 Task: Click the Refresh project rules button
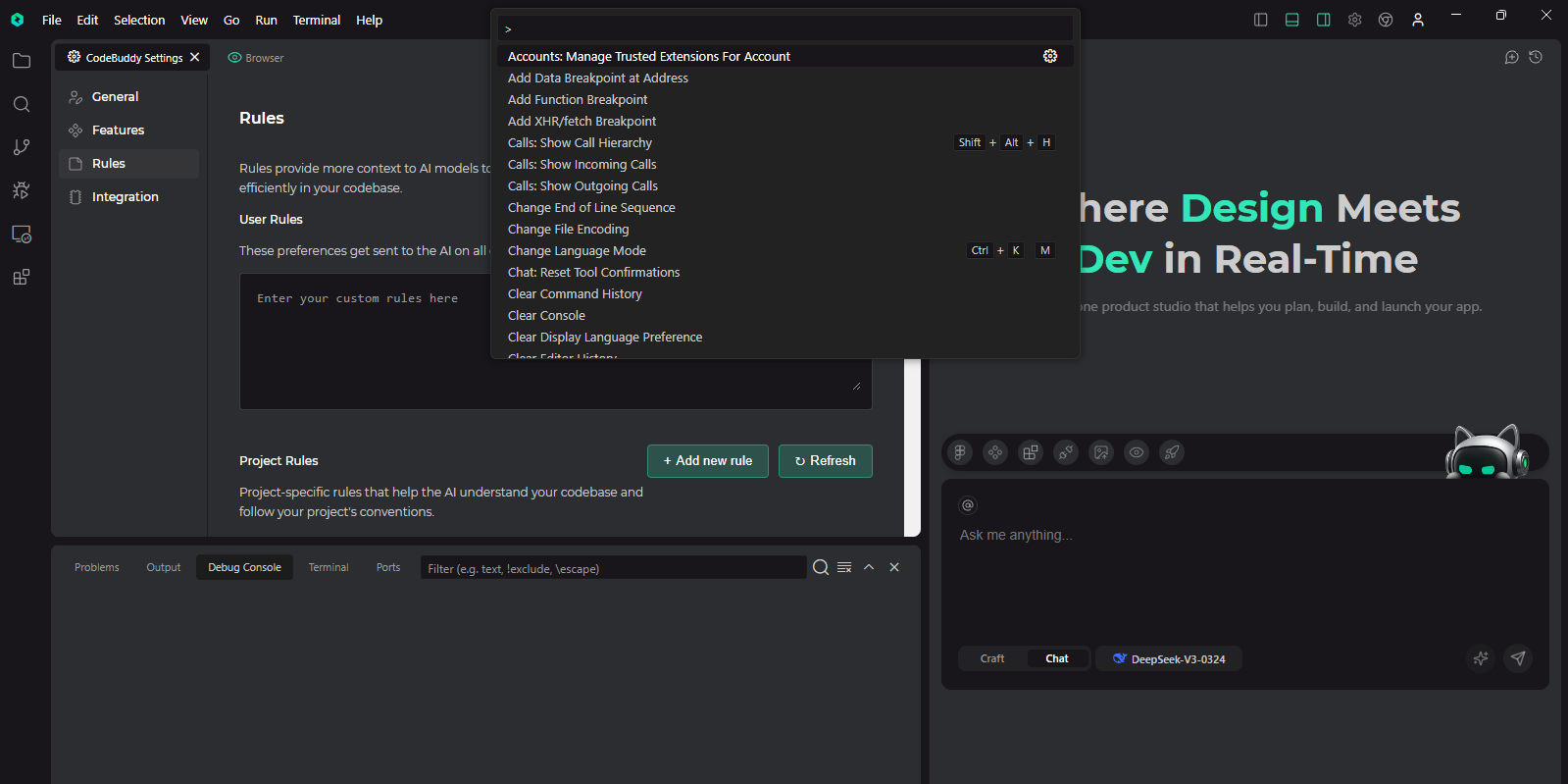[825, 461]
